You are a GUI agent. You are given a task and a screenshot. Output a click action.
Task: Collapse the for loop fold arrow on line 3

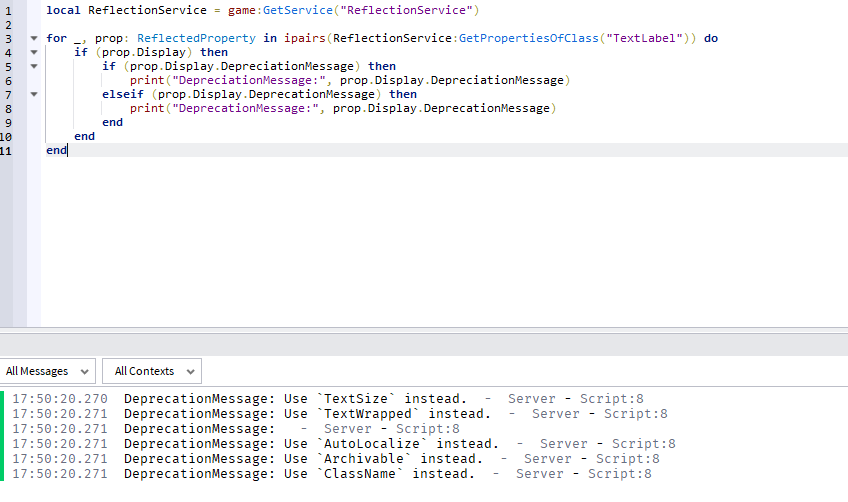tap(34, 38)
